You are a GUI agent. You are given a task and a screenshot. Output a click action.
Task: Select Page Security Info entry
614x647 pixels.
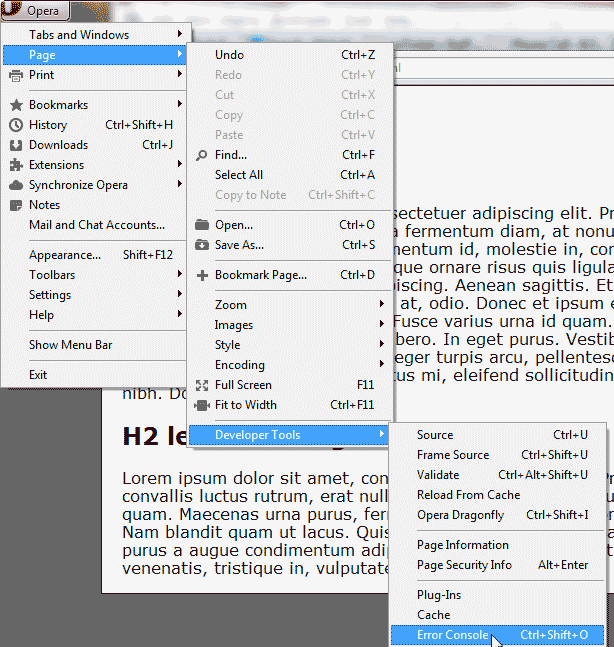tap(464, 565)
